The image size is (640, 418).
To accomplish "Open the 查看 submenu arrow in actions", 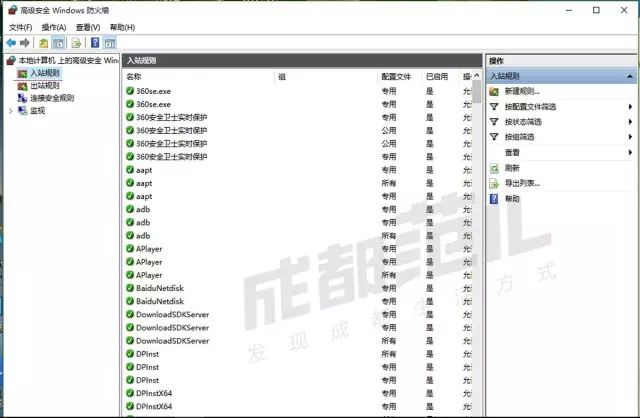I will [x=630, y=152].
